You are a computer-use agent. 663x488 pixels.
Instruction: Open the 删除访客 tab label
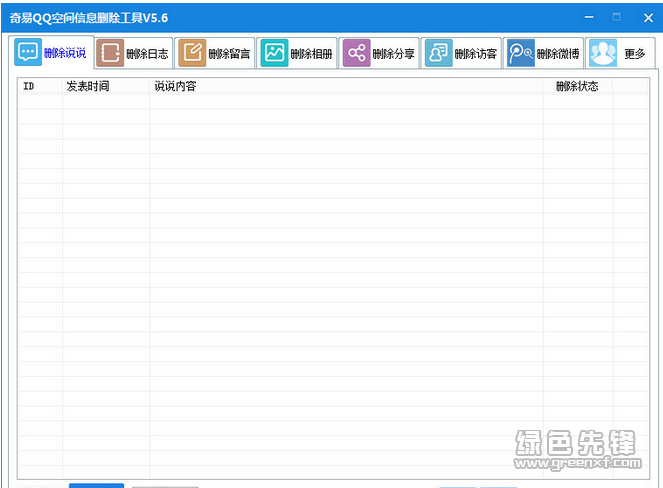[475, 54]
